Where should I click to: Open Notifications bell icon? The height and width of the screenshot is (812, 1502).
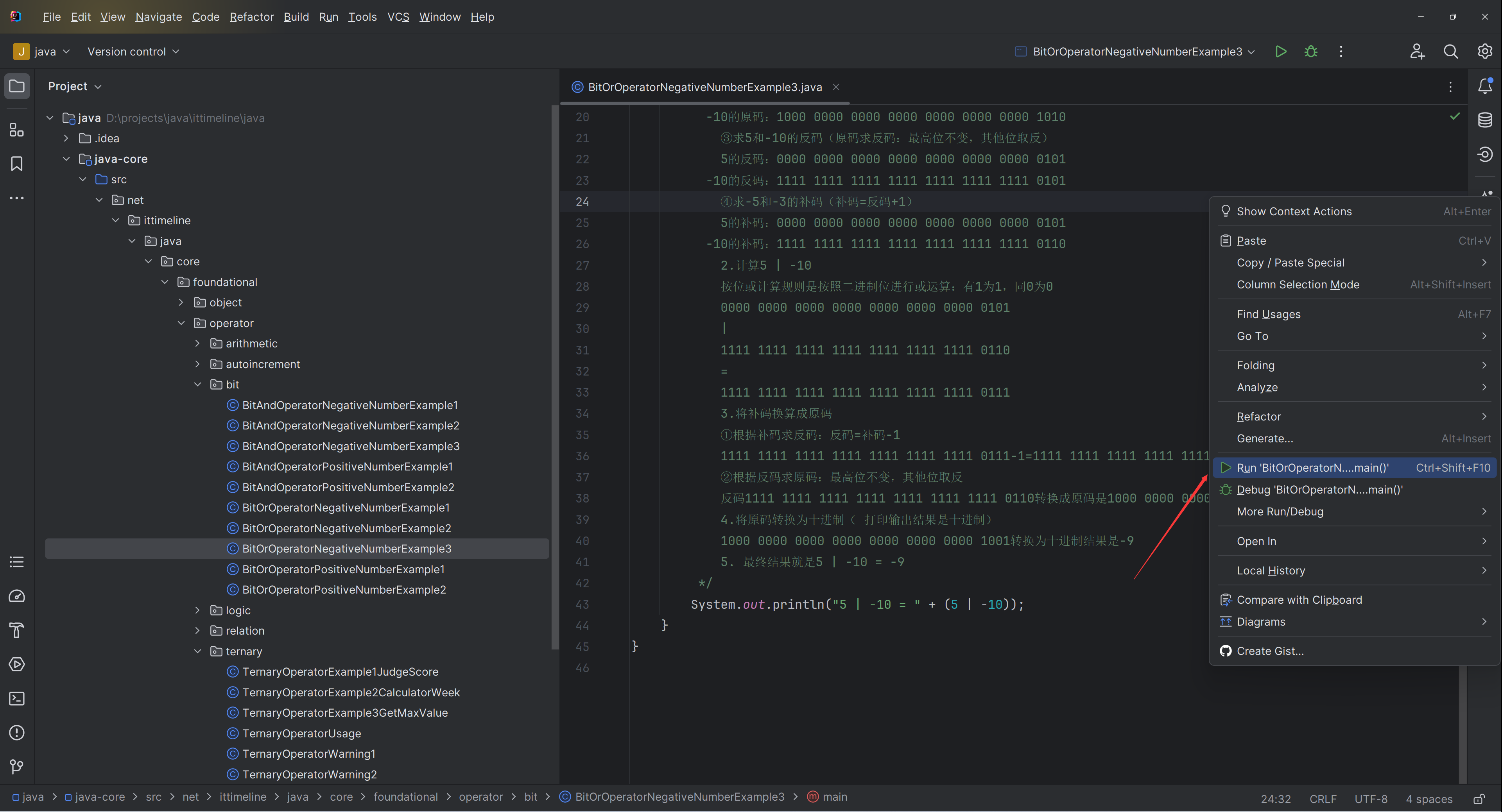tap(1484, 86)
